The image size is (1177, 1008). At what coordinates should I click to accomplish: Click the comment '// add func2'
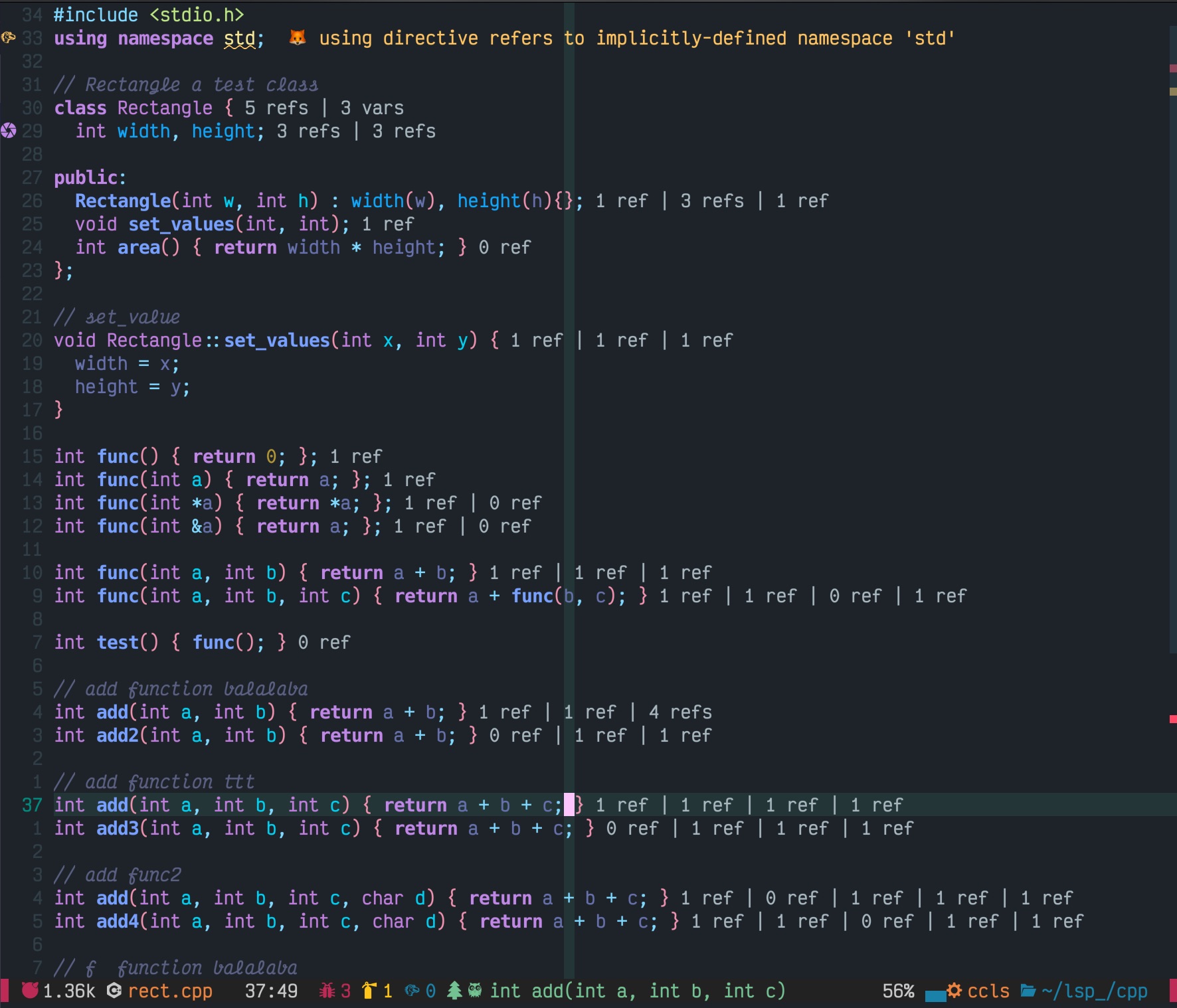tap(117, 875)
